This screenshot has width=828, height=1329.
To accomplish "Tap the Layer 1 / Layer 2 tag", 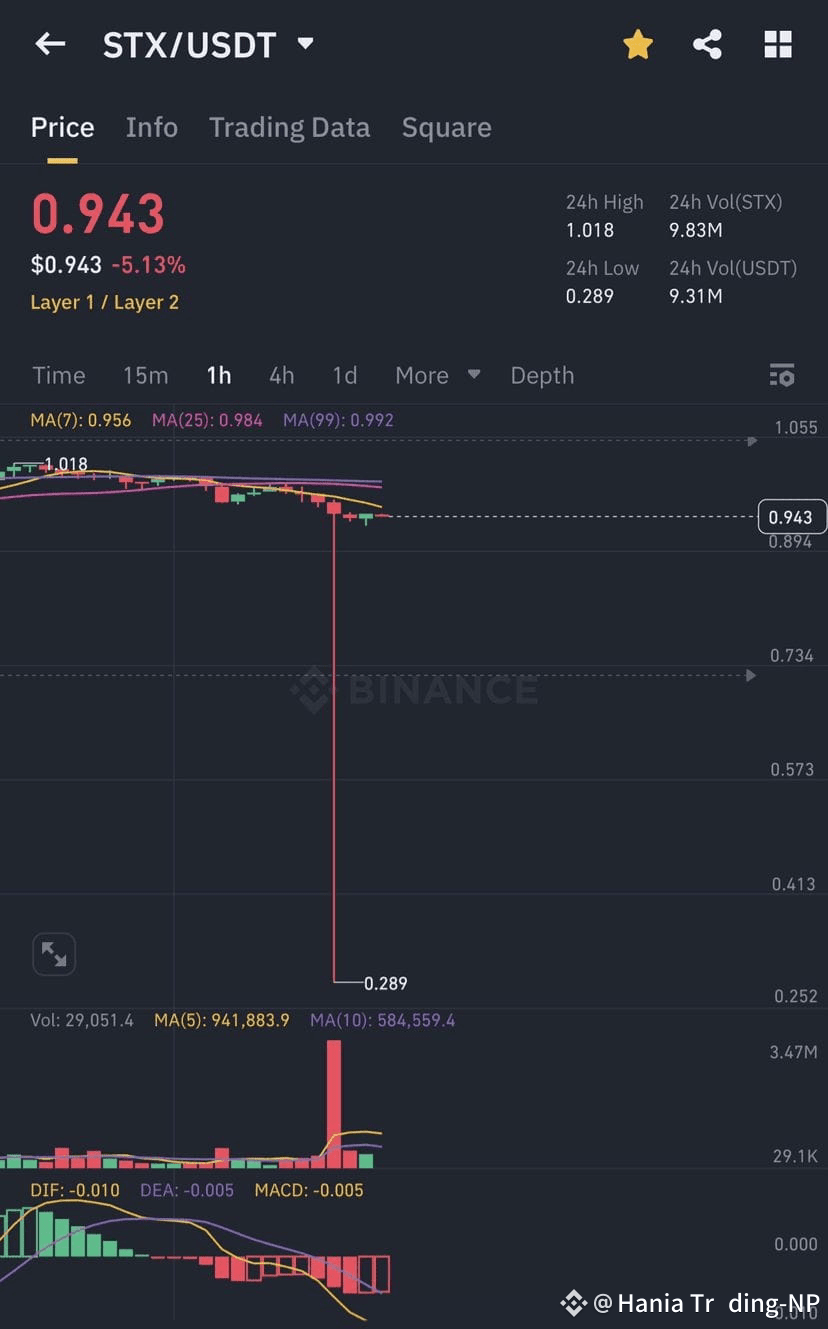I will coord(105,302).
